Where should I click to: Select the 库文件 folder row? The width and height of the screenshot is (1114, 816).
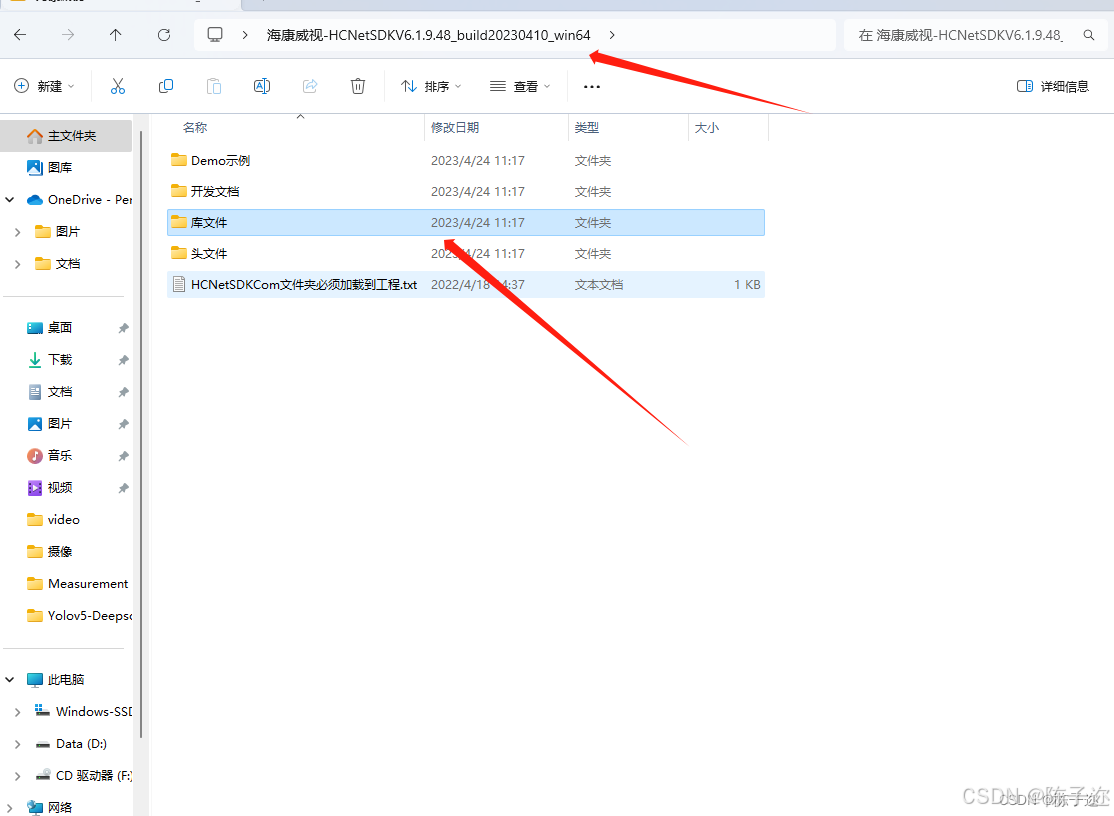(466, 222)
